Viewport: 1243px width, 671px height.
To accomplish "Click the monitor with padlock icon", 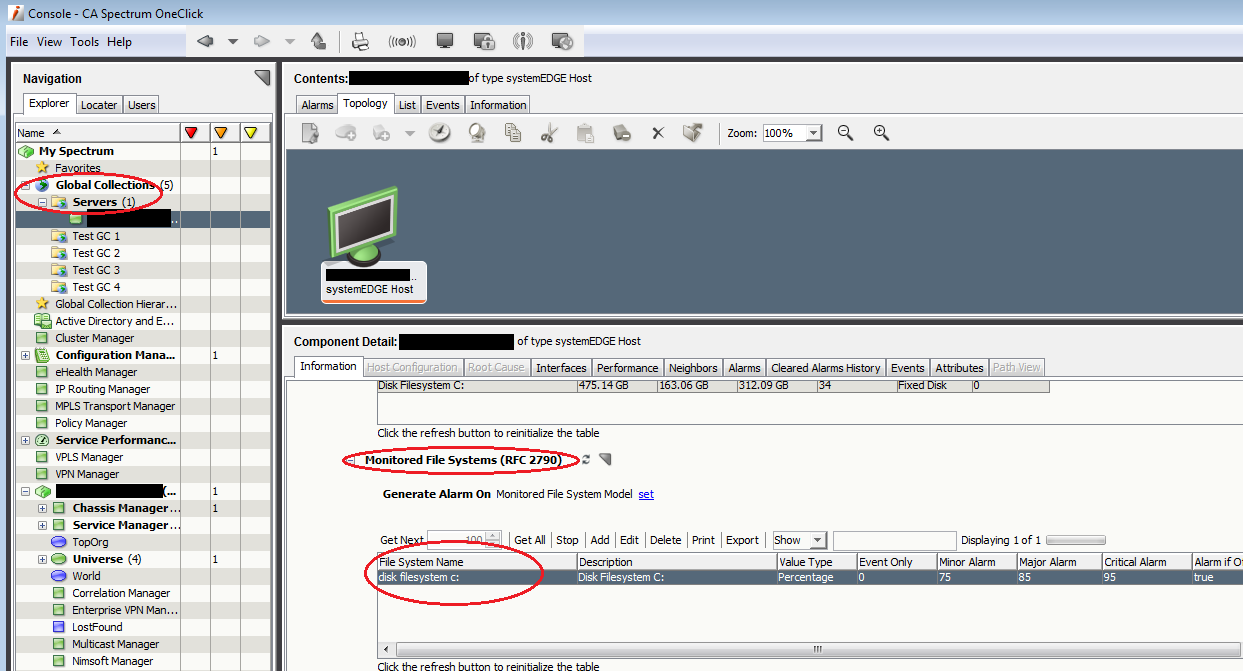I will click(x=484, y=41).
